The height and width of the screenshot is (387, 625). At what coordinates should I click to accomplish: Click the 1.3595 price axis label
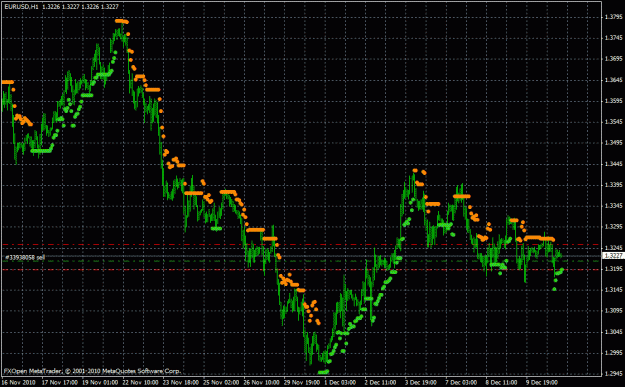point(613,101)
